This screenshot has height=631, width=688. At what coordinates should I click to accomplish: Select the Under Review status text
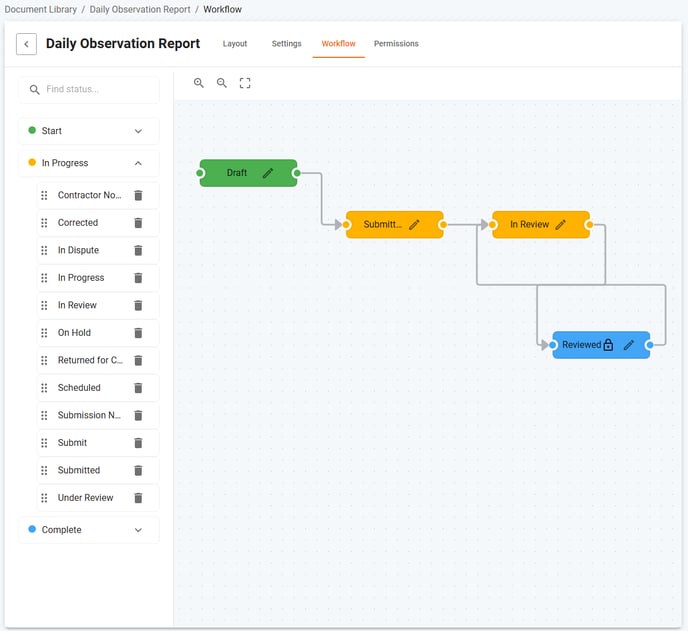coord(86,498)
